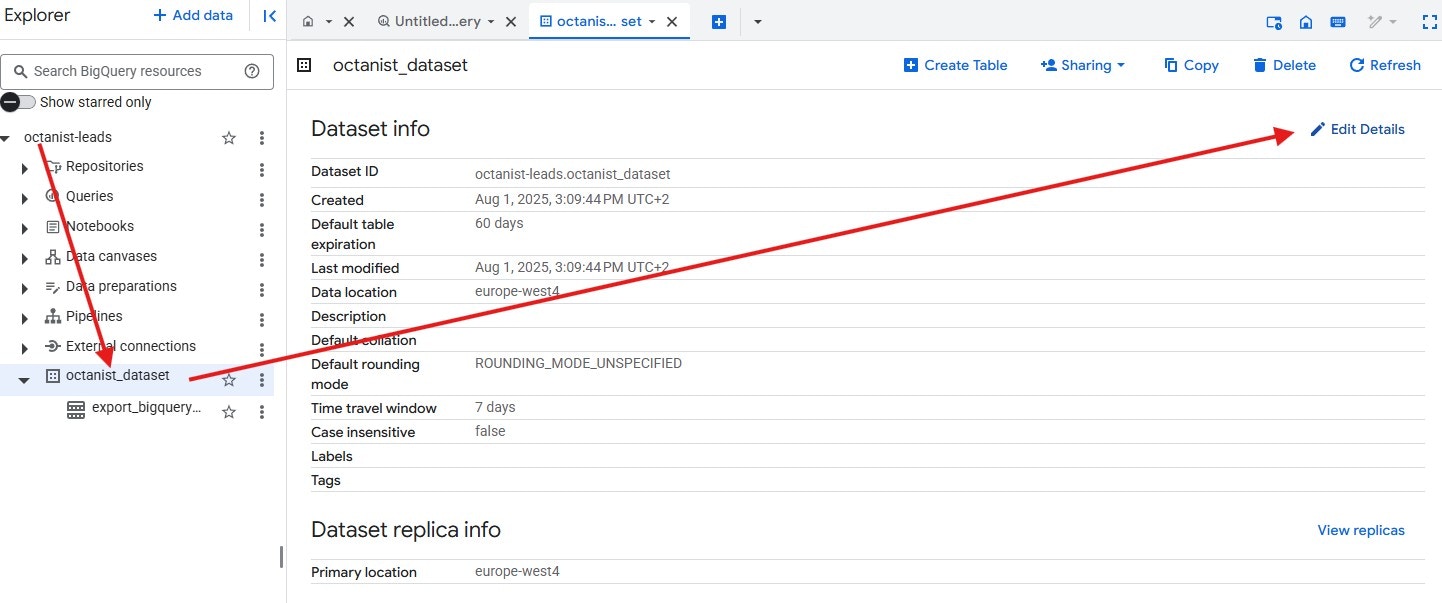Expand the Data preparations node
The image size is (1442, 603).
[25, 289]
